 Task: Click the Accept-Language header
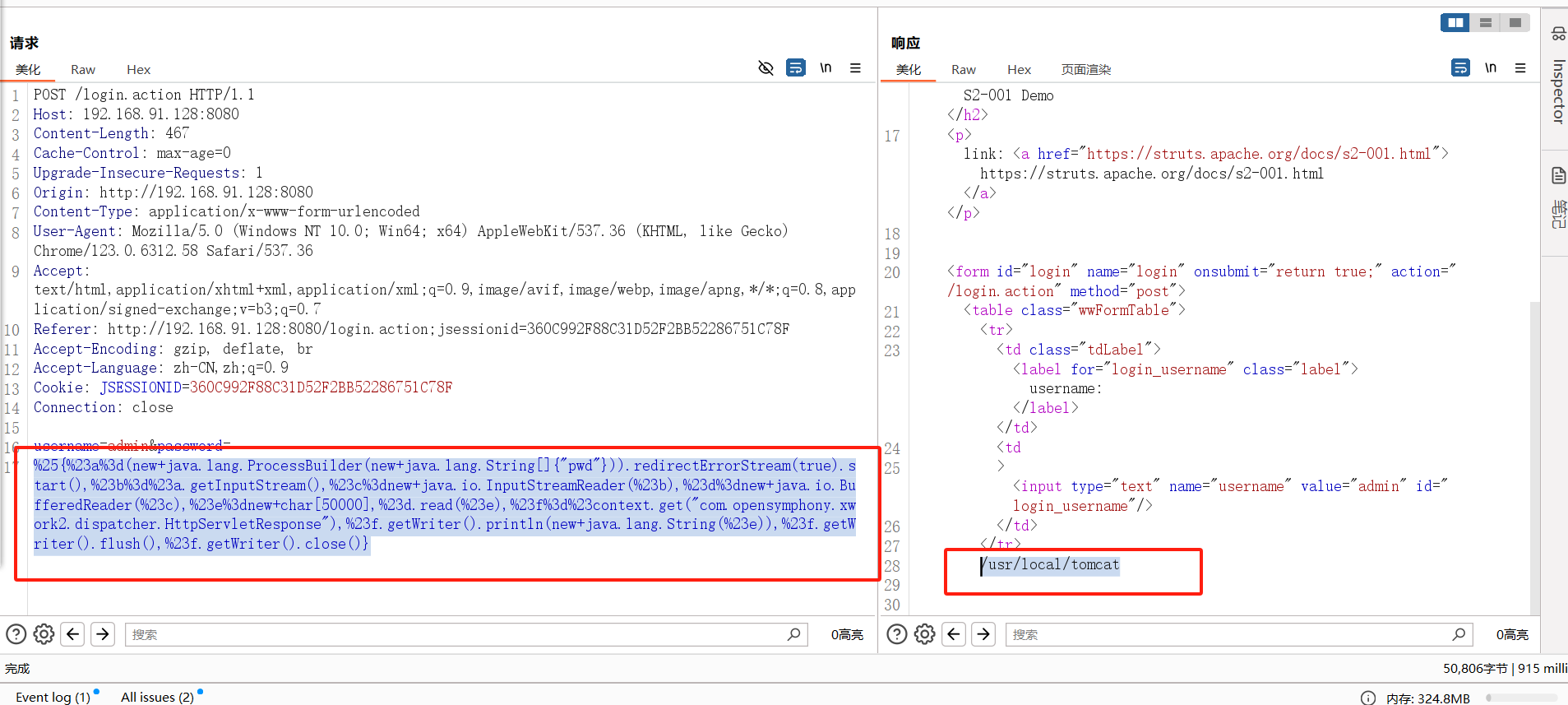[161, 368]
